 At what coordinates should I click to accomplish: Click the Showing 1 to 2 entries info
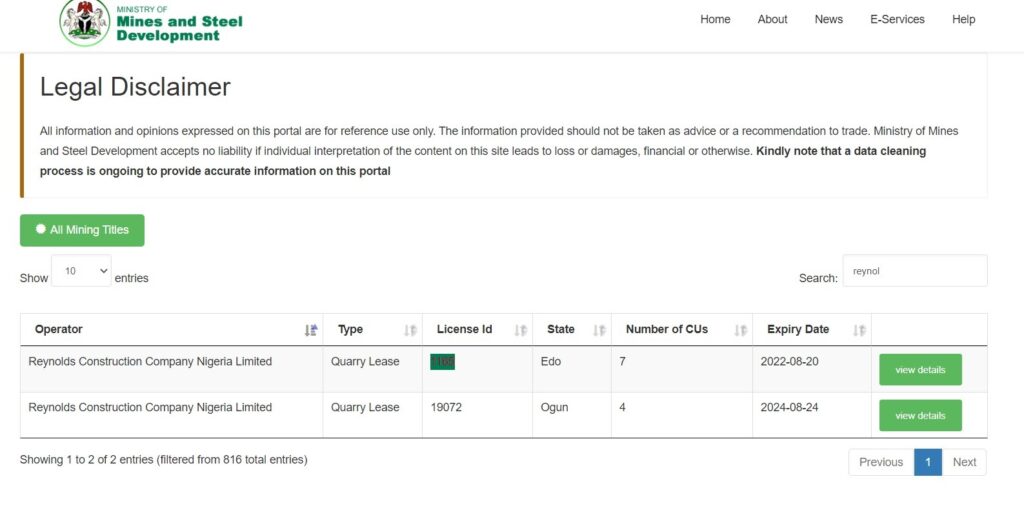click(x=163, y=460)
